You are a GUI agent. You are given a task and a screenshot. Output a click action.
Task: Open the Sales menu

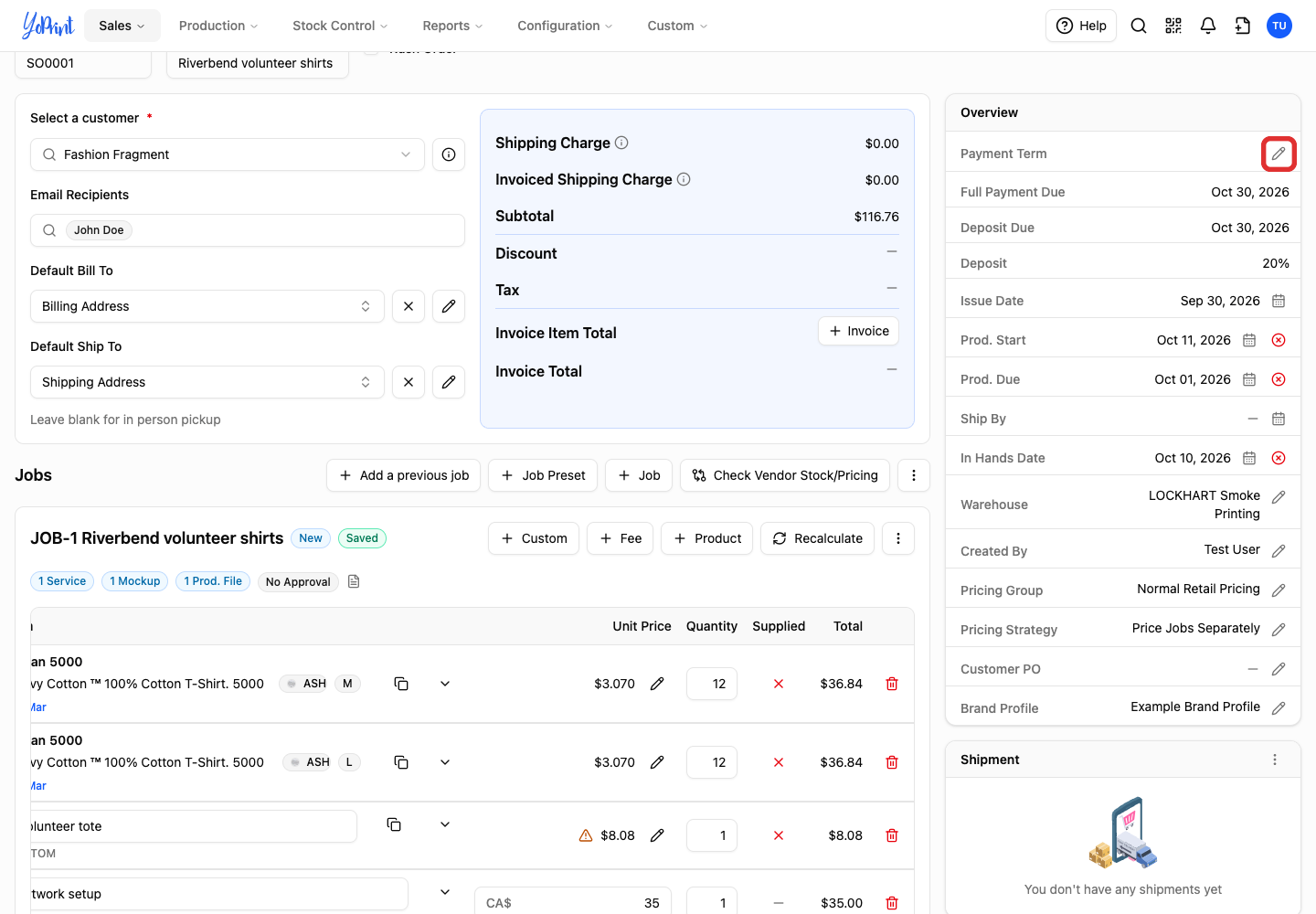coord(122,26)
